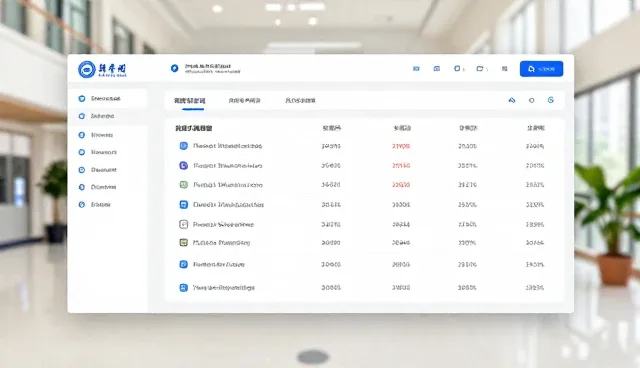640x368 pixels.
Task: Click the red value in the first table row
Action: tap(401, 146)
